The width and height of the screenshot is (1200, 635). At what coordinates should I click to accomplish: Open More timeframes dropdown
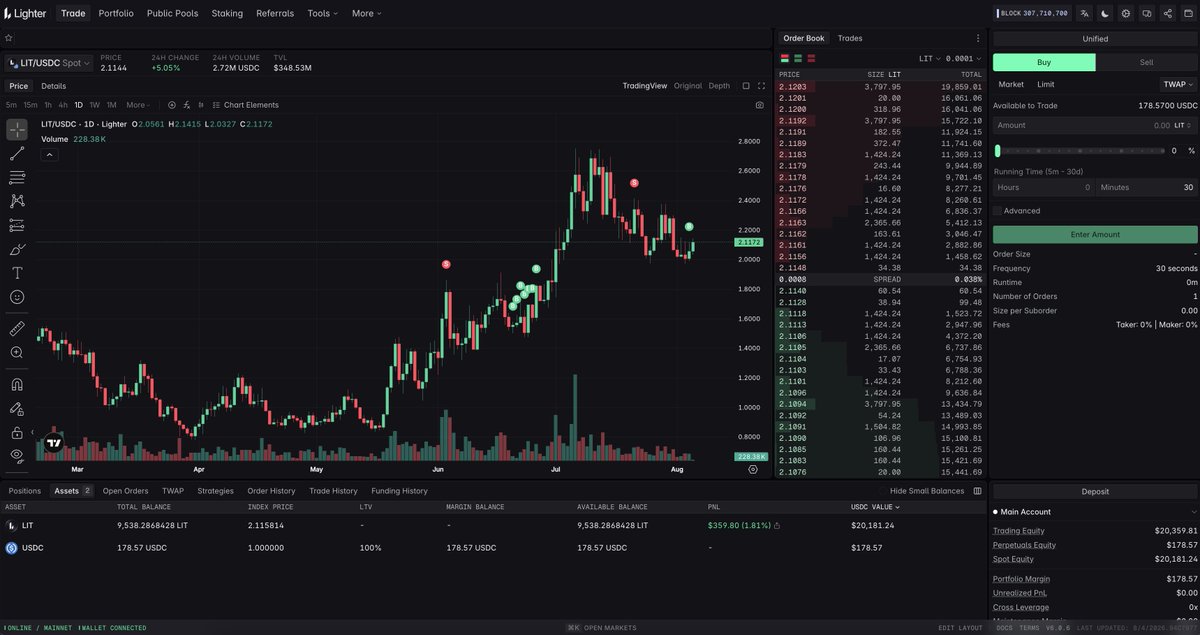click(139, 105)
